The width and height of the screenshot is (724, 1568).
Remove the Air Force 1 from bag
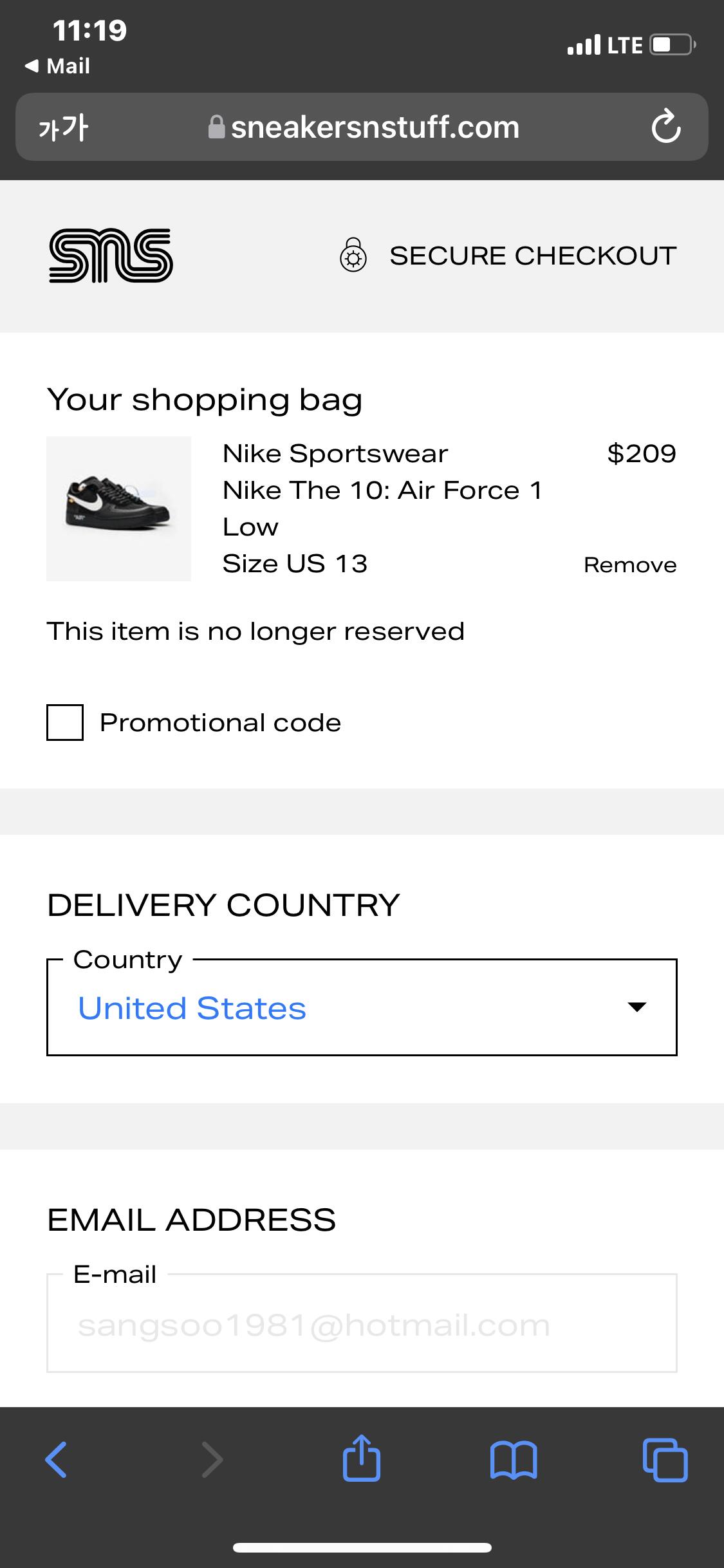pyautogui.click(x=629, y=565)
